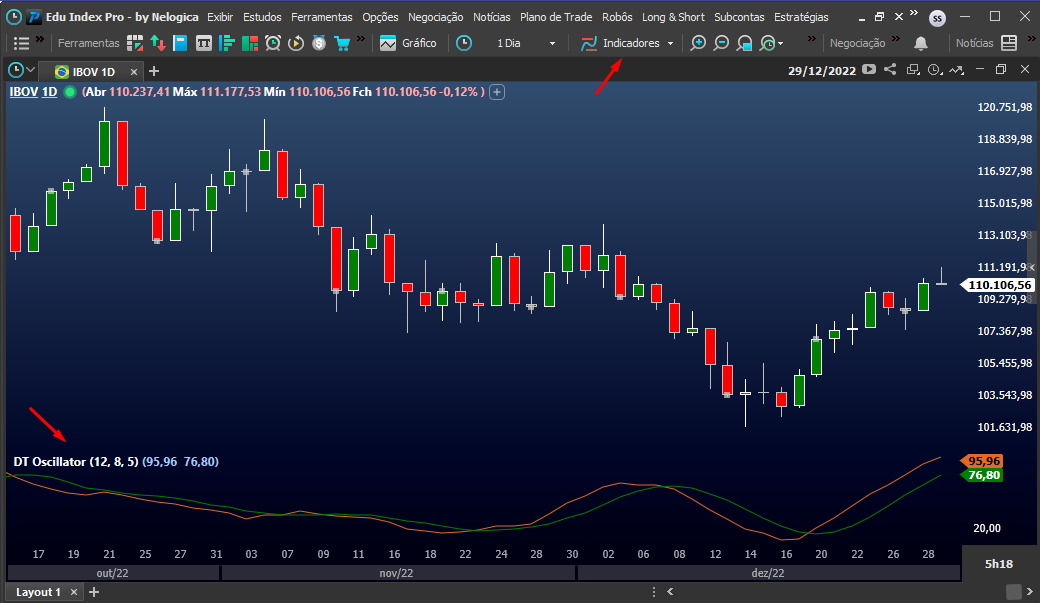Open the Negociação menu
Image resolution: width=1040 pixels, height=603 pixels.
point(435,17)
